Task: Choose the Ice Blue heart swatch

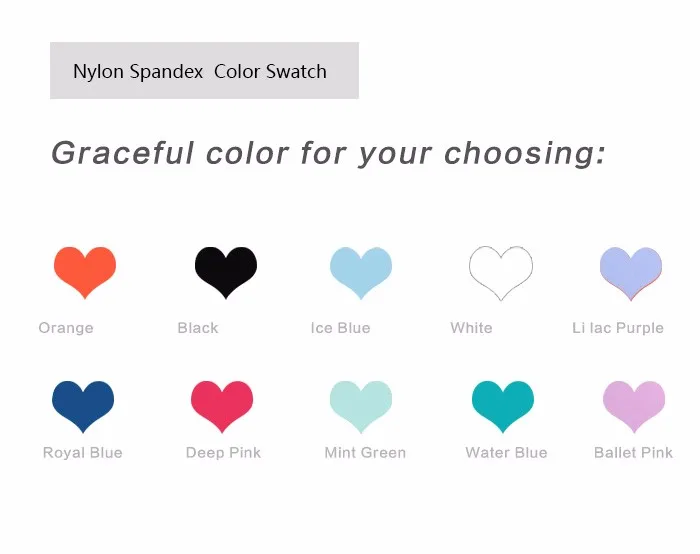Action: (x=361, y=270)
